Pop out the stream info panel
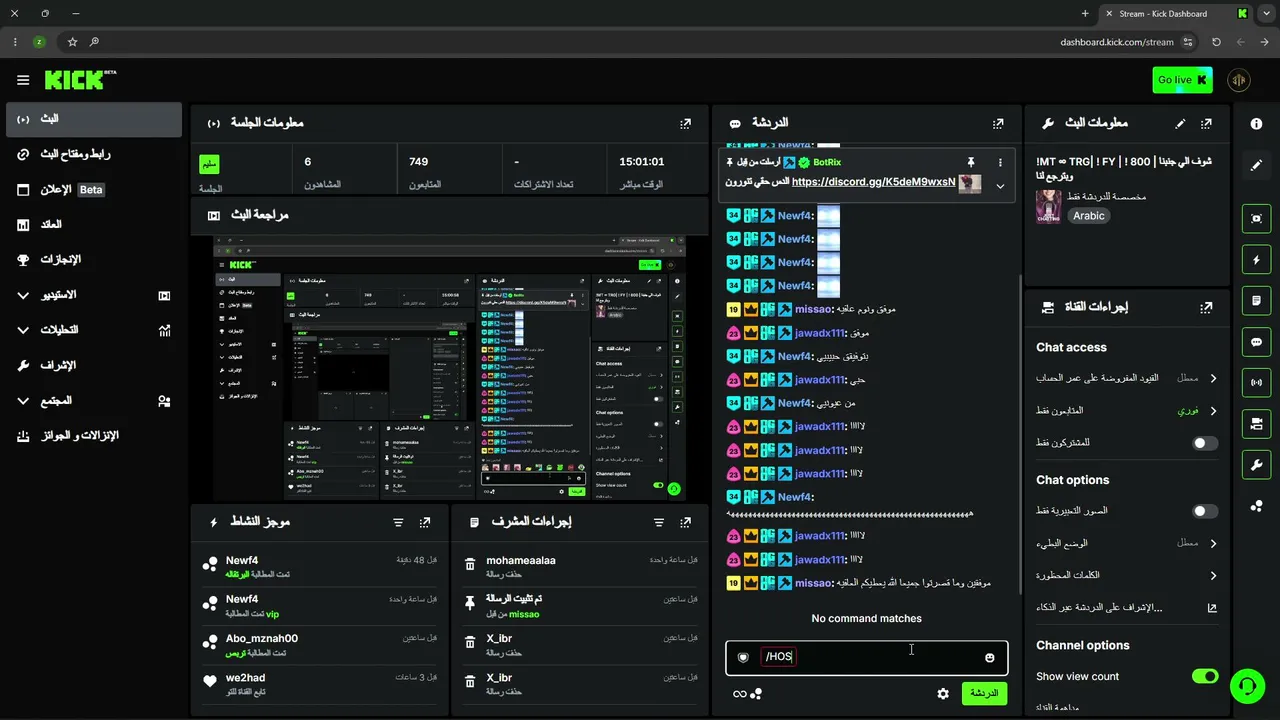This screenshot has height=720, width=1280. (x=1206, y=123)
